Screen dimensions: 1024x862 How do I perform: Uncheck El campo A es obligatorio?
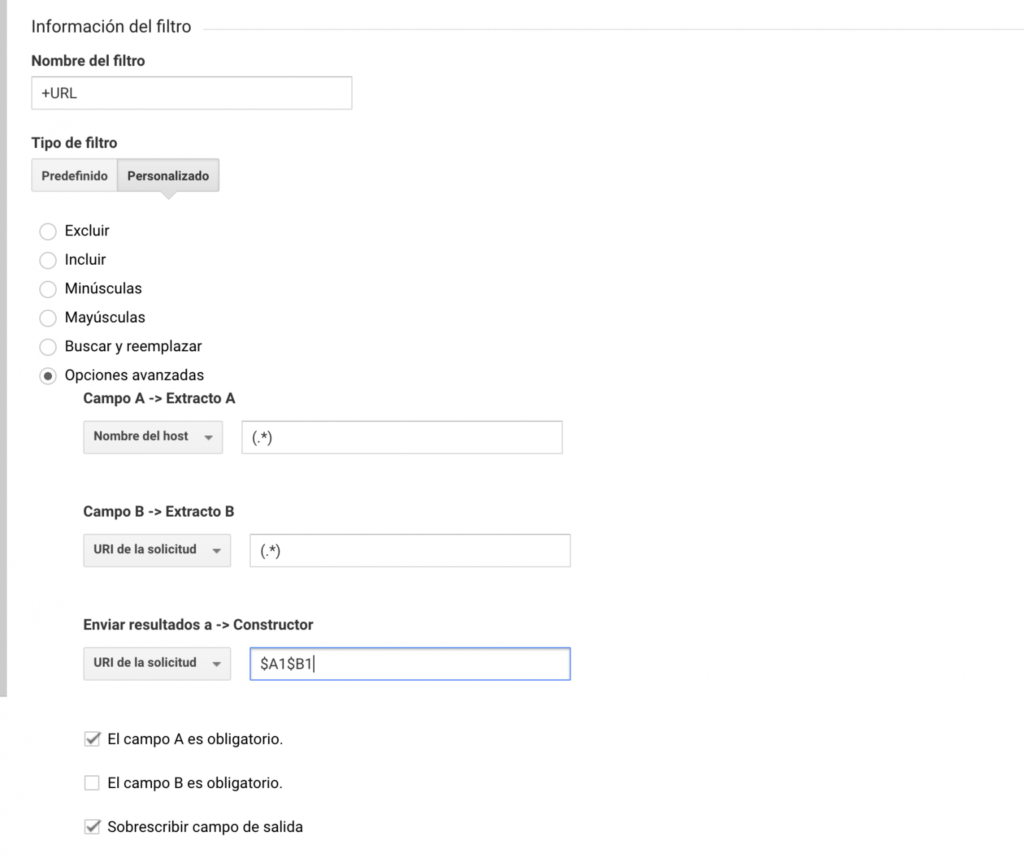tap(92, 740)
